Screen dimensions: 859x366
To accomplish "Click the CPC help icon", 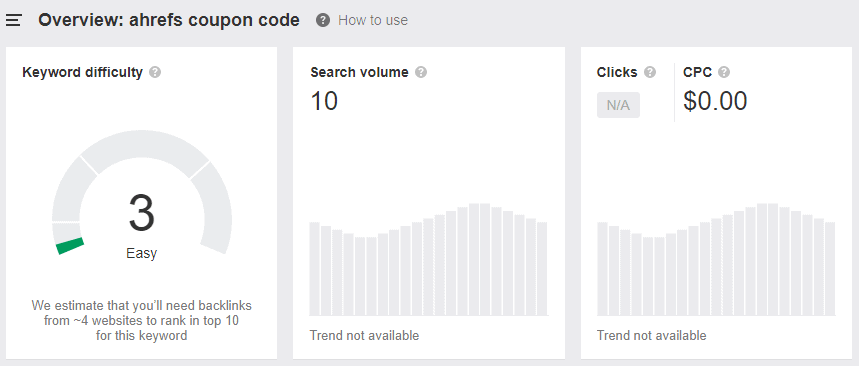I will [x=724, y=72].
